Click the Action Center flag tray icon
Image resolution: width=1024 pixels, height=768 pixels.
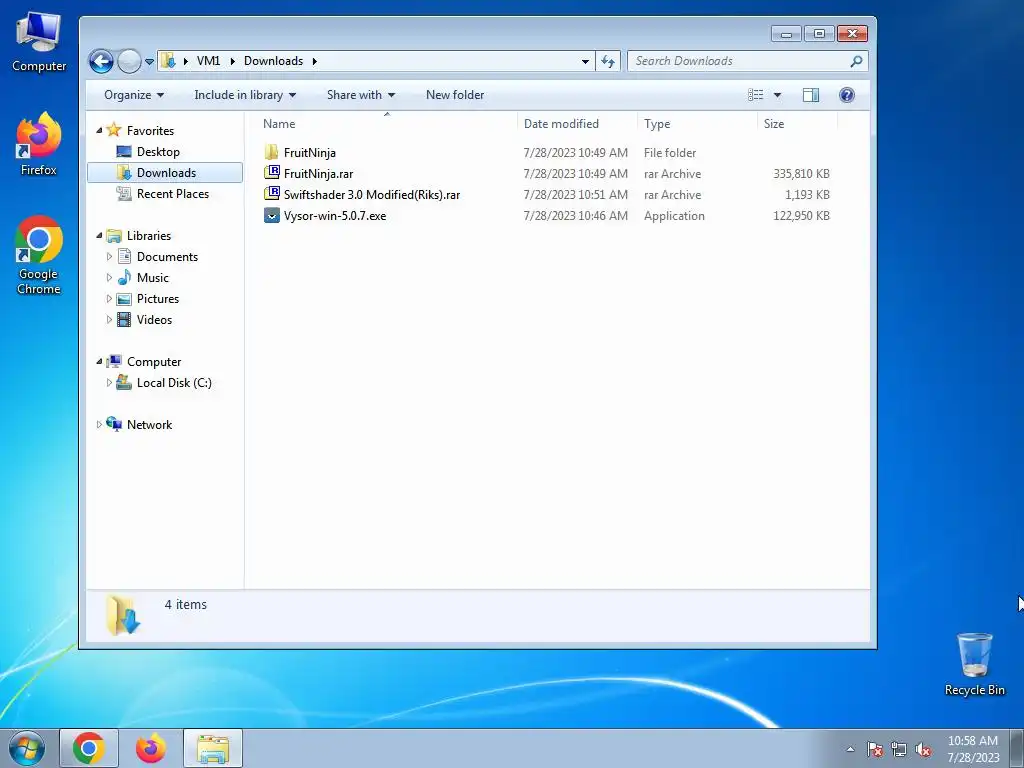point(875,749)
